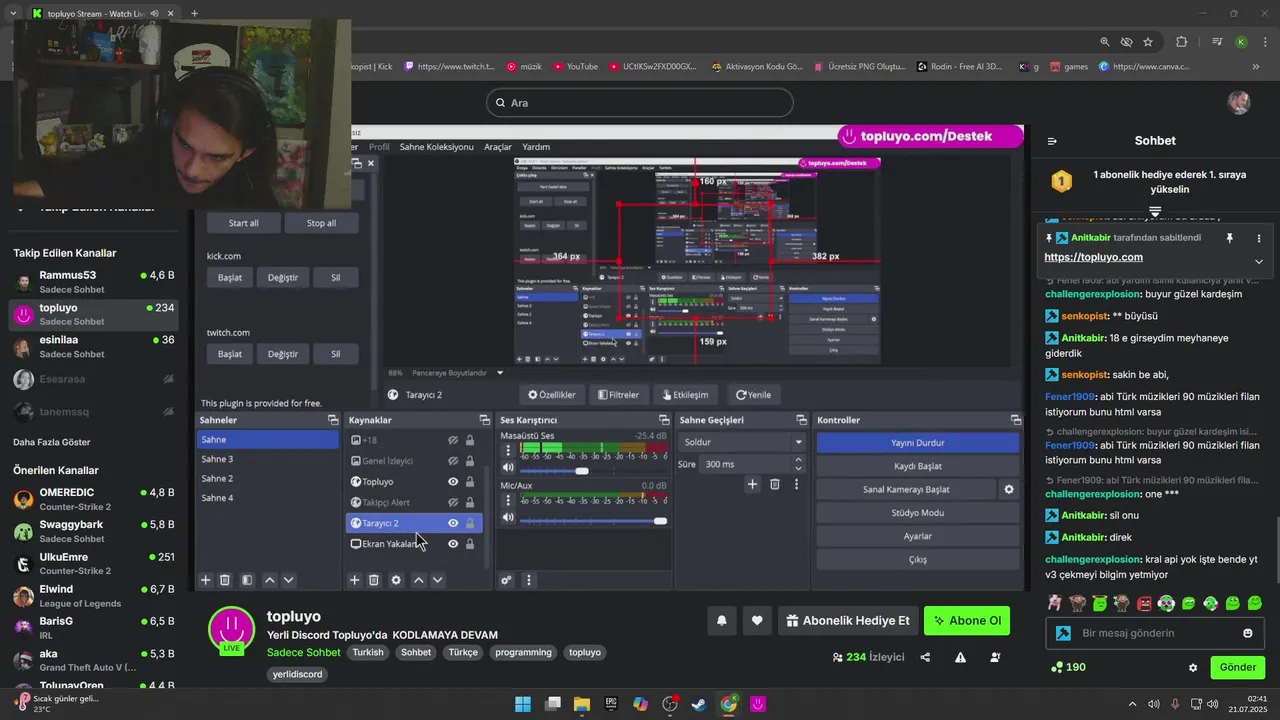This screenshot has width=1280, height=720.
Task: Open the bookmarks overflow chevron
Action: pos(1255,67)
